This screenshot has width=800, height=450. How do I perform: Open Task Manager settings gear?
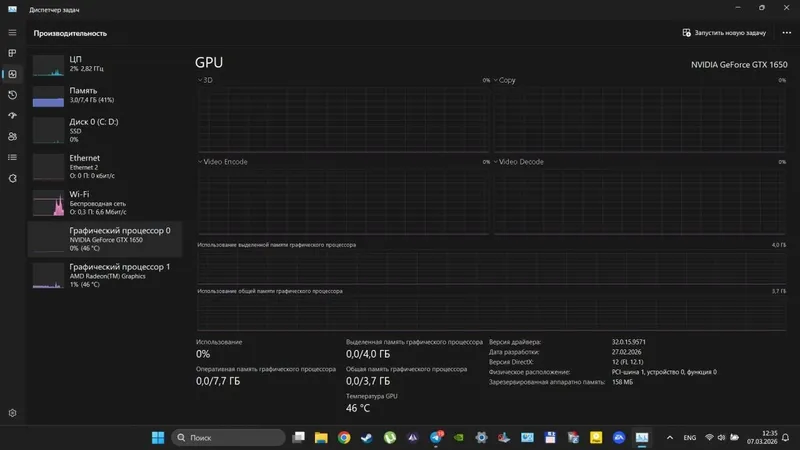click(12, 413)
